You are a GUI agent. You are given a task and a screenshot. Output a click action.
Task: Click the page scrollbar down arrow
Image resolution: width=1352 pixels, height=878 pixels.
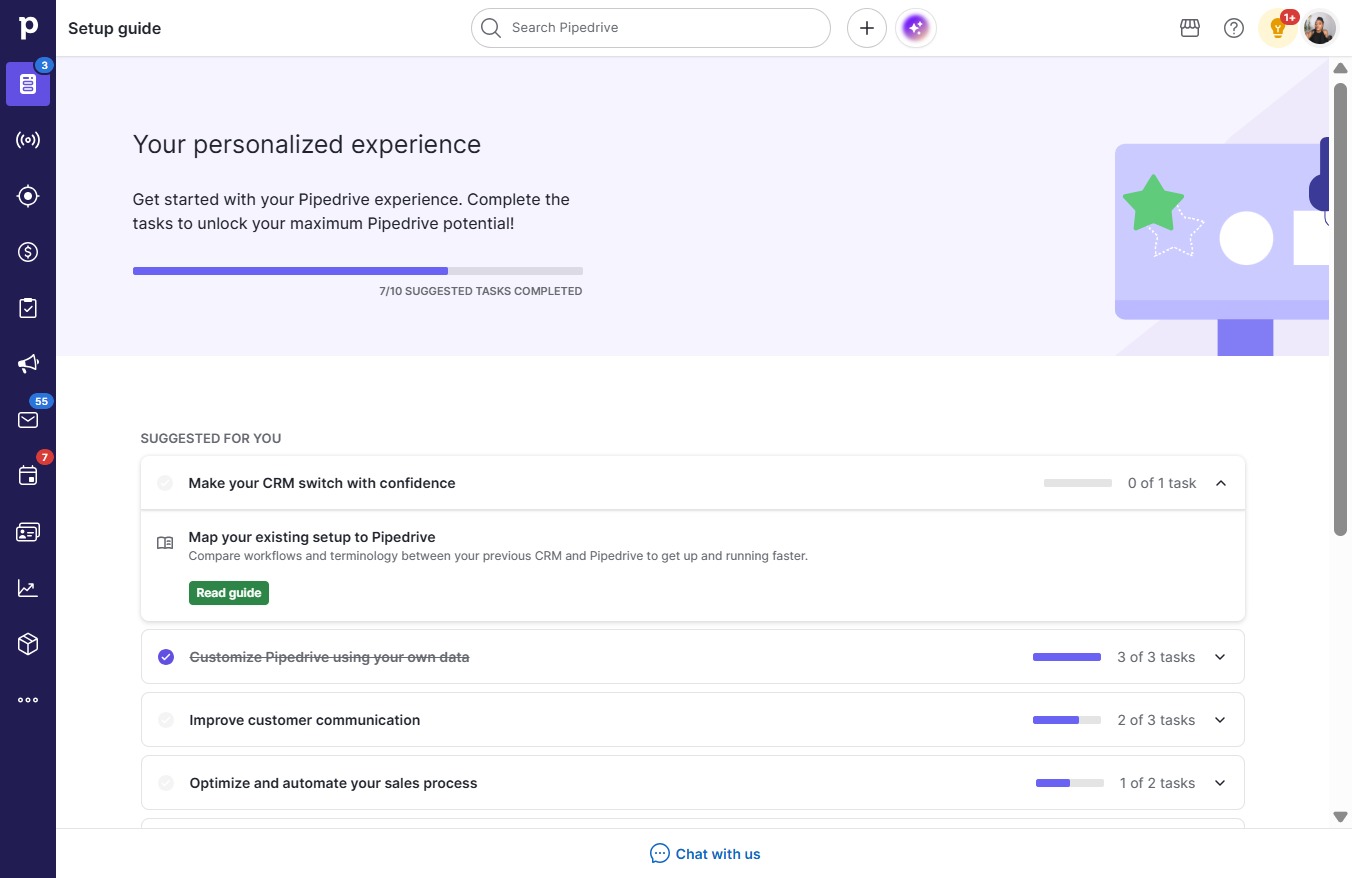(1341, 817)
